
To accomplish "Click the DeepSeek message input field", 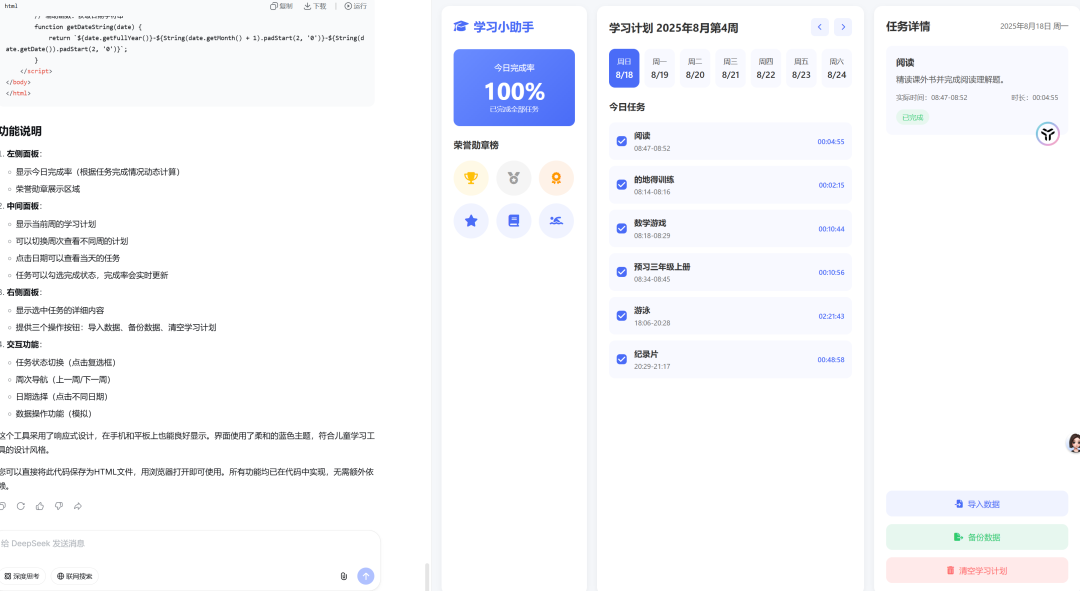I will pos(180,544).
